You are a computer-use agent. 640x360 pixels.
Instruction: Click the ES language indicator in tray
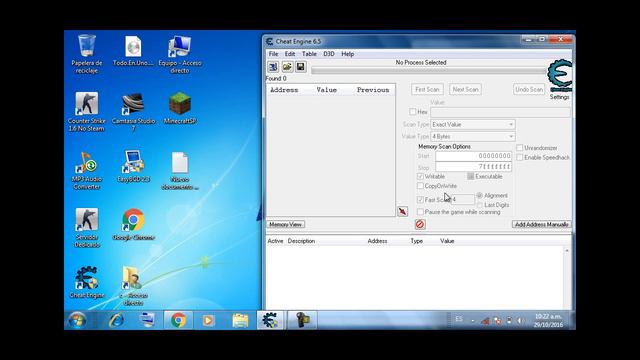coord(459,319)
